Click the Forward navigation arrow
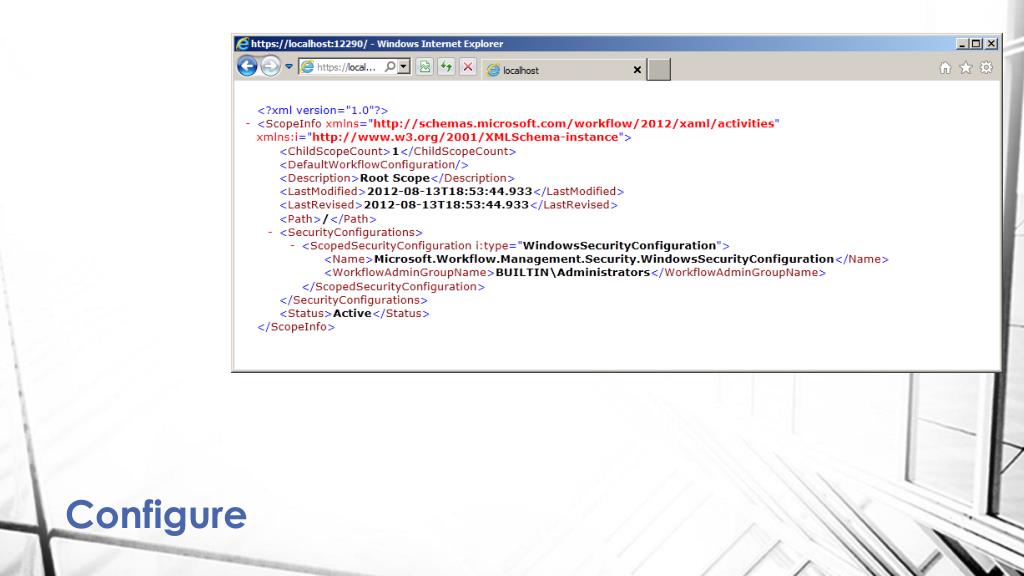Image resolution: width=1024 pixels, height=576 pixels. (270, 66)
